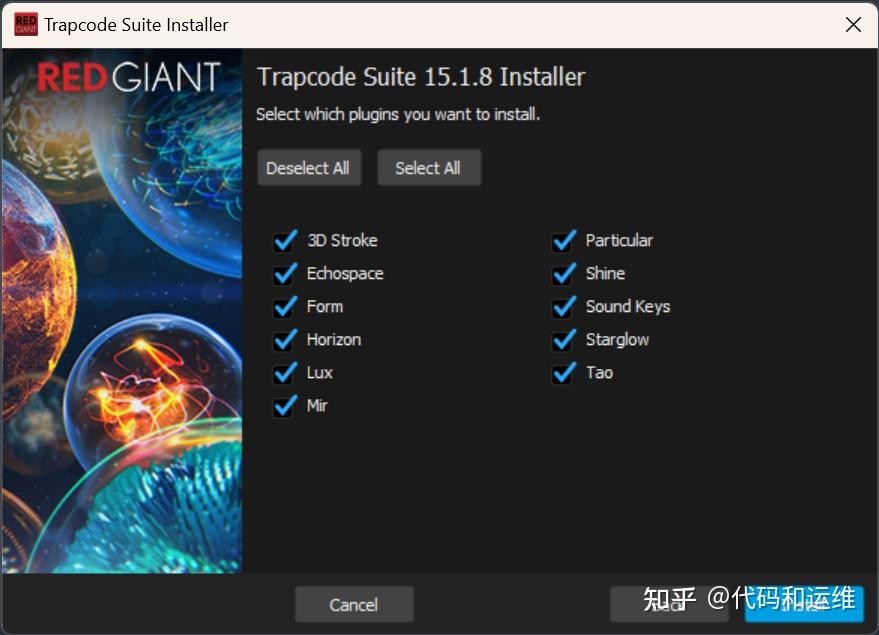Uncheck the Horizon plugin
Viewport: 879px width, 635px height.
(285, 339)
